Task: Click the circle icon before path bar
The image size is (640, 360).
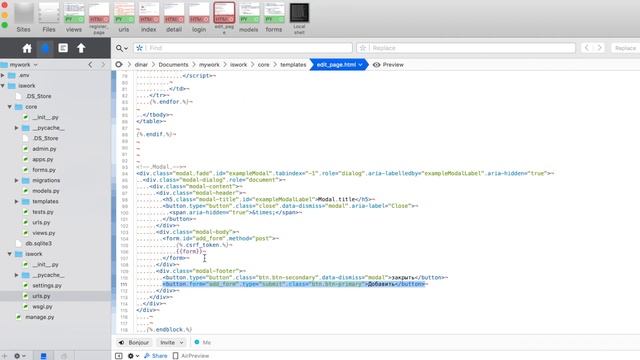Action: [119, 64]
